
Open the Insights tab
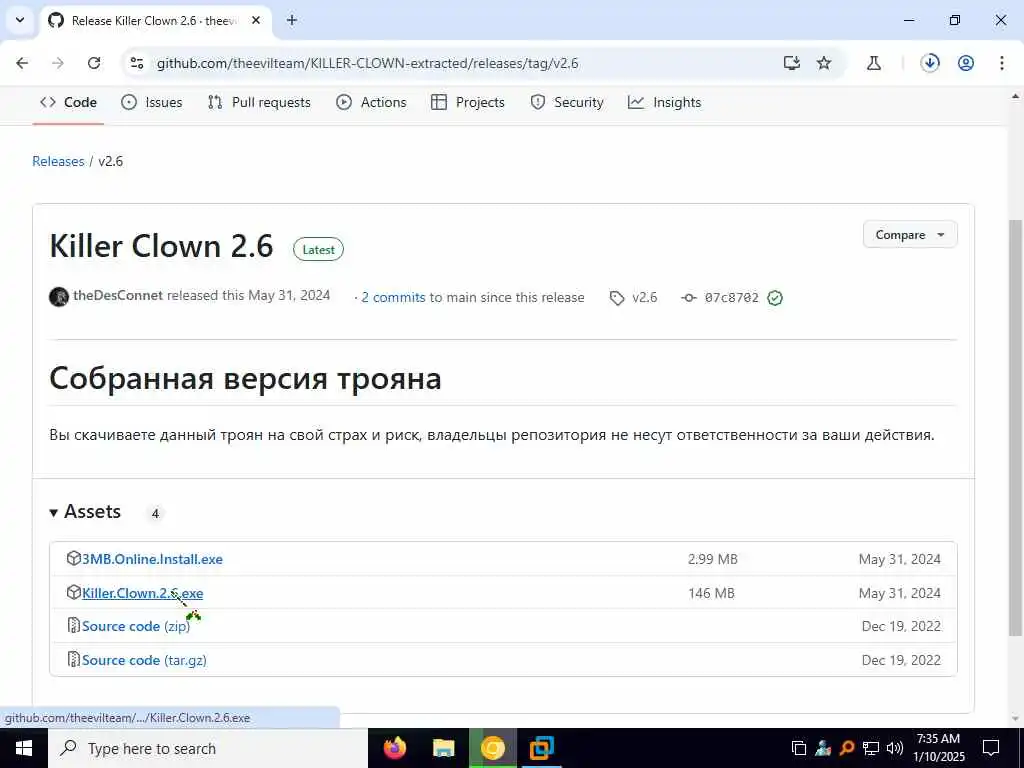tap(664, 103)
